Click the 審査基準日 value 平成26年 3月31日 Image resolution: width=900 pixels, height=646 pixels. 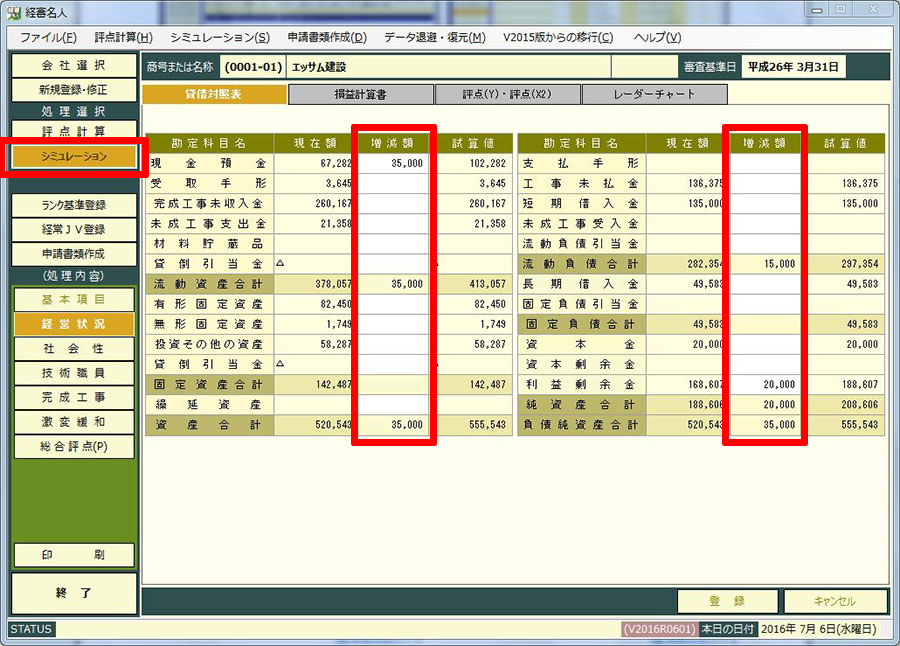coord(793,67)
